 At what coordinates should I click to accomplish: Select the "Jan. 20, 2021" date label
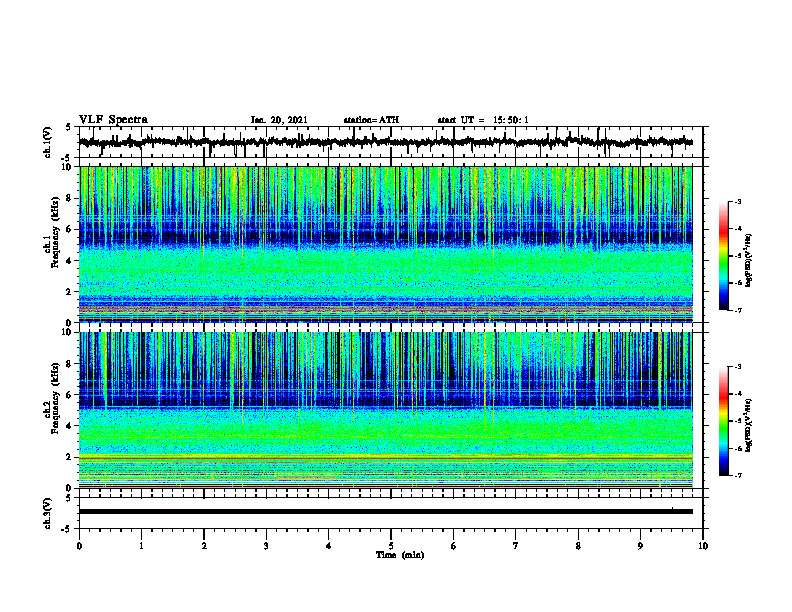coord(279,120)
